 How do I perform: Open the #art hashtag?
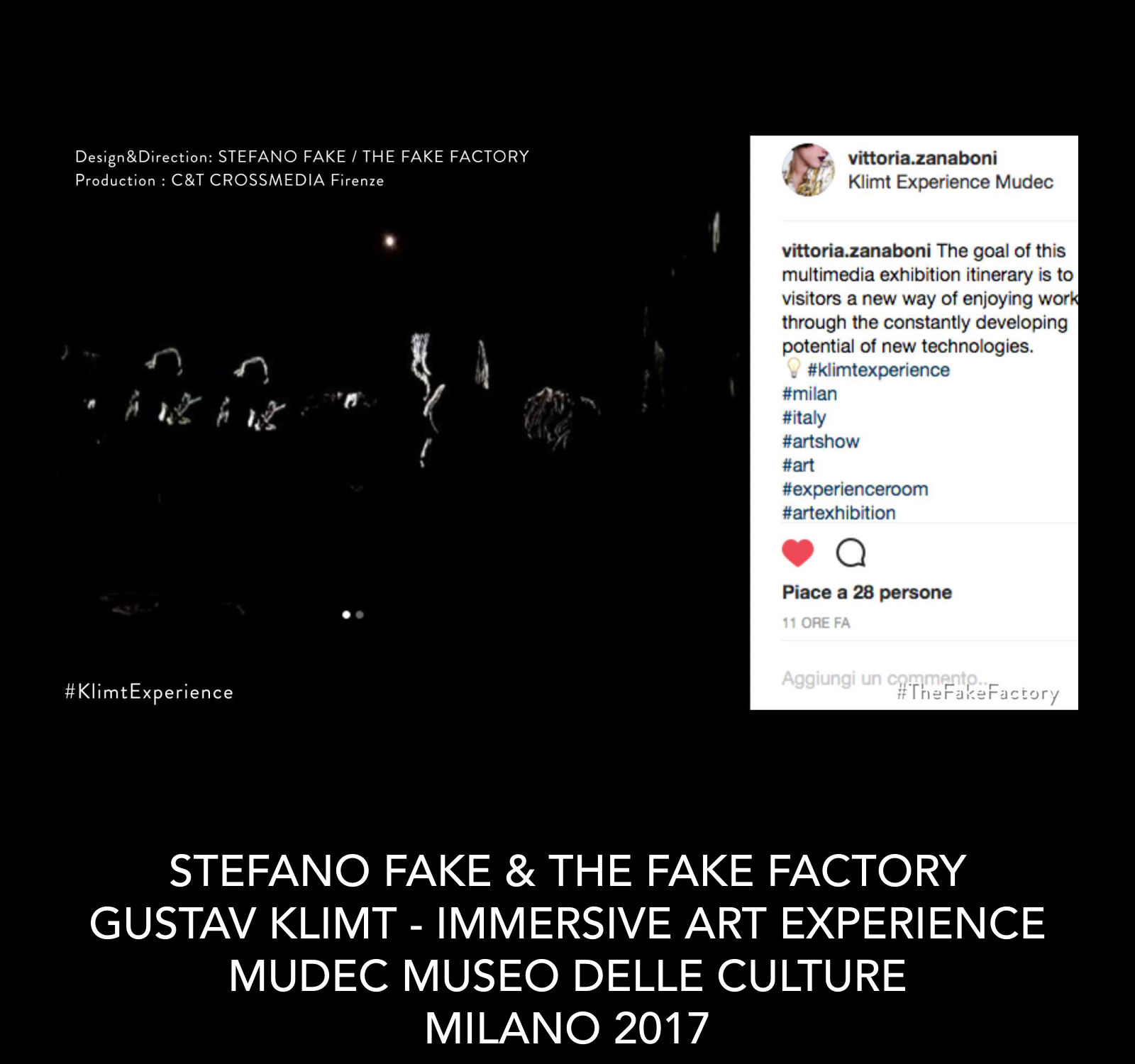[798, 465]
